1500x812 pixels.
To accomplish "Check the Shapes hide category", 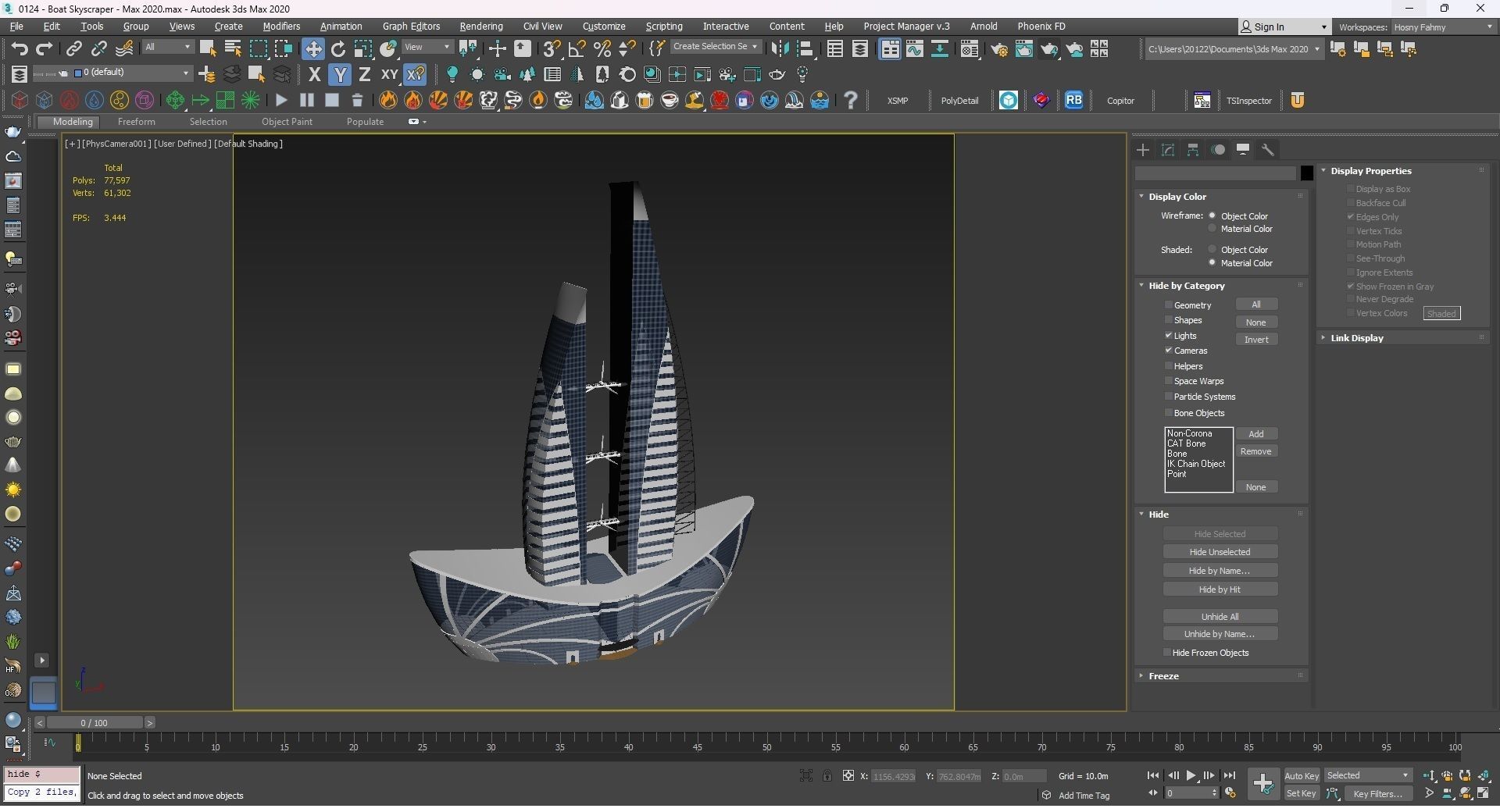I will click(x=1169, y=320).
